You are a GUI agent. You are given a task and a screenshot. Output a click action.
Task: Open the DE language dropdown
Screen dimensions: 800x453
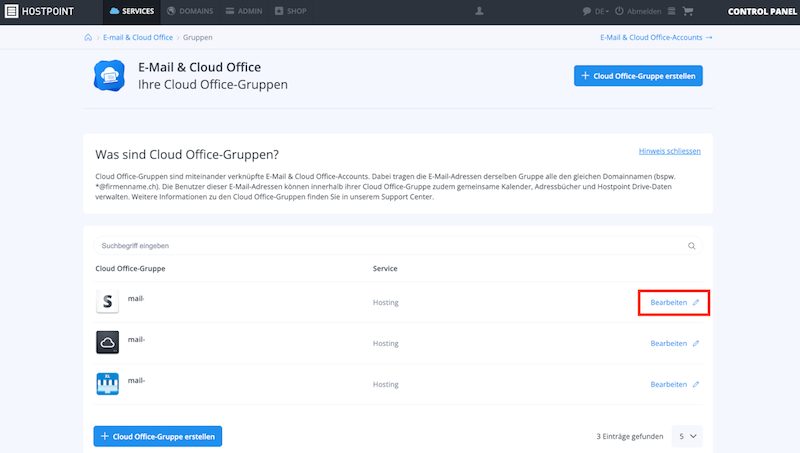[596, 11]
